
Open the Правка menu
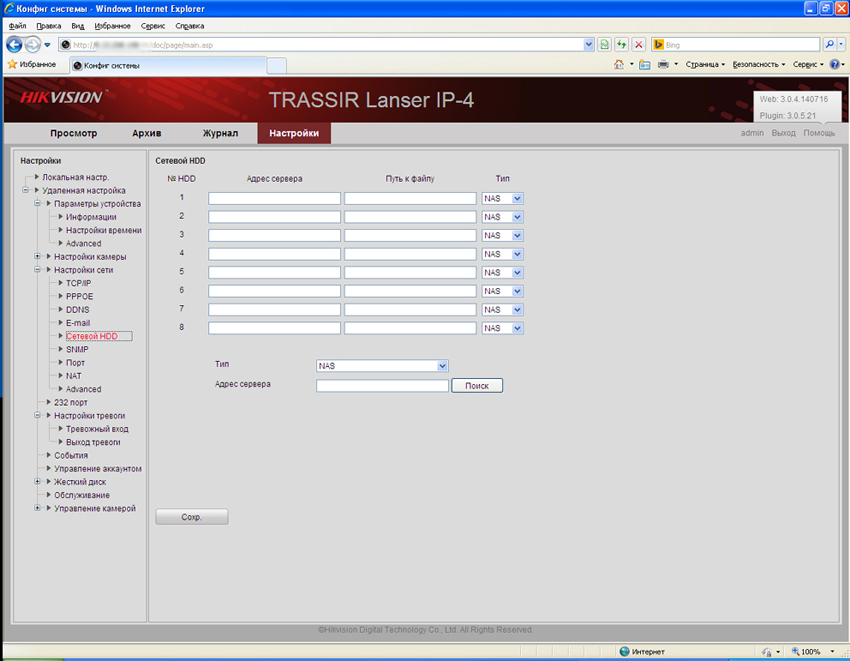[x=48, y=25]
